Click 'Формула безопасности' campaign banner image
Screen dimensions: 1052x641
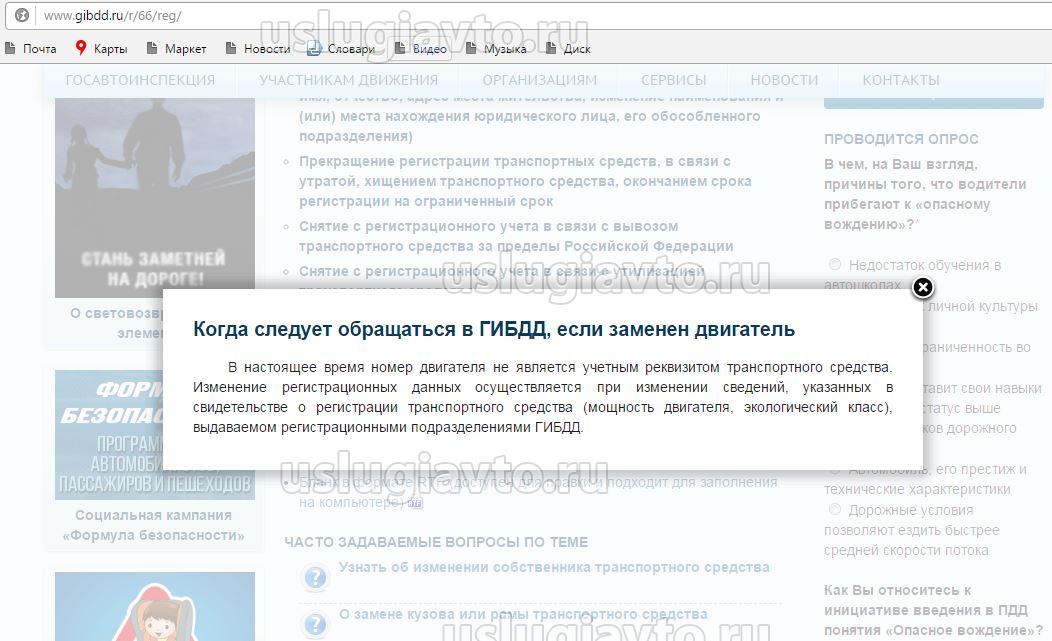155,435
